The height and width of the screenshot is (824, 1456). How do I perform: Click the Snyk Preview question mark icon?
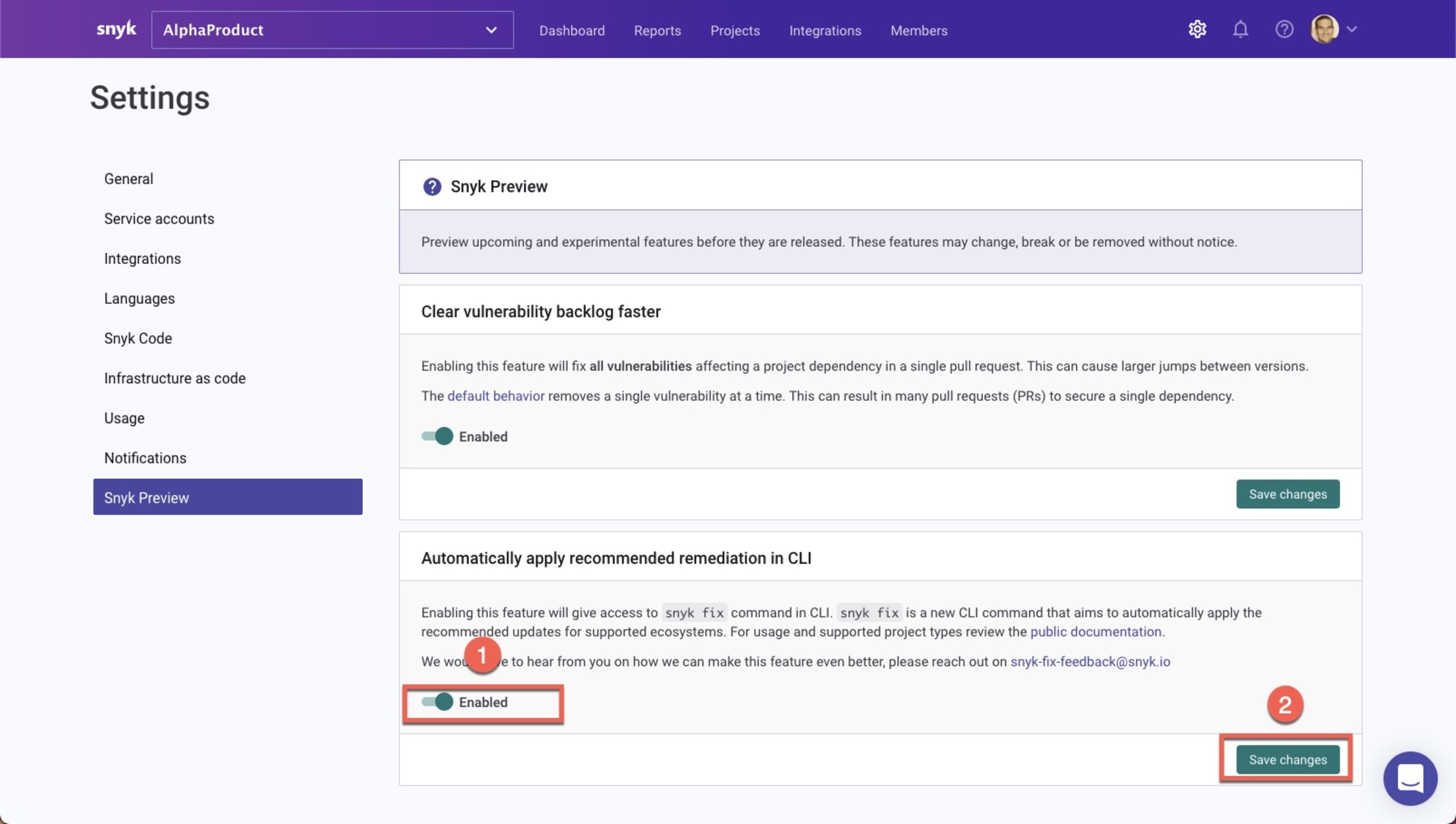tap(432, 187)
